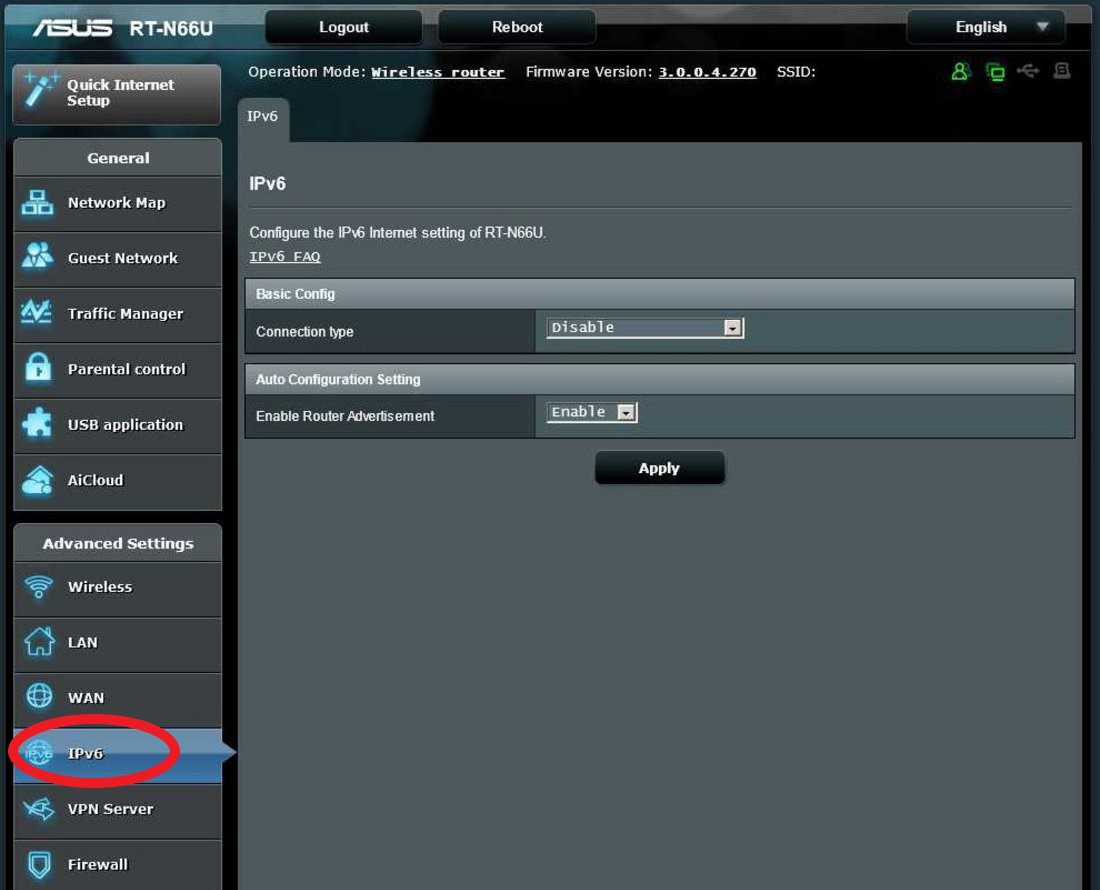Viewport: 1100px width, 890px height.
Task: Open the Enable Router Advertisement dropdown
Action: click(x=591, y=412)
